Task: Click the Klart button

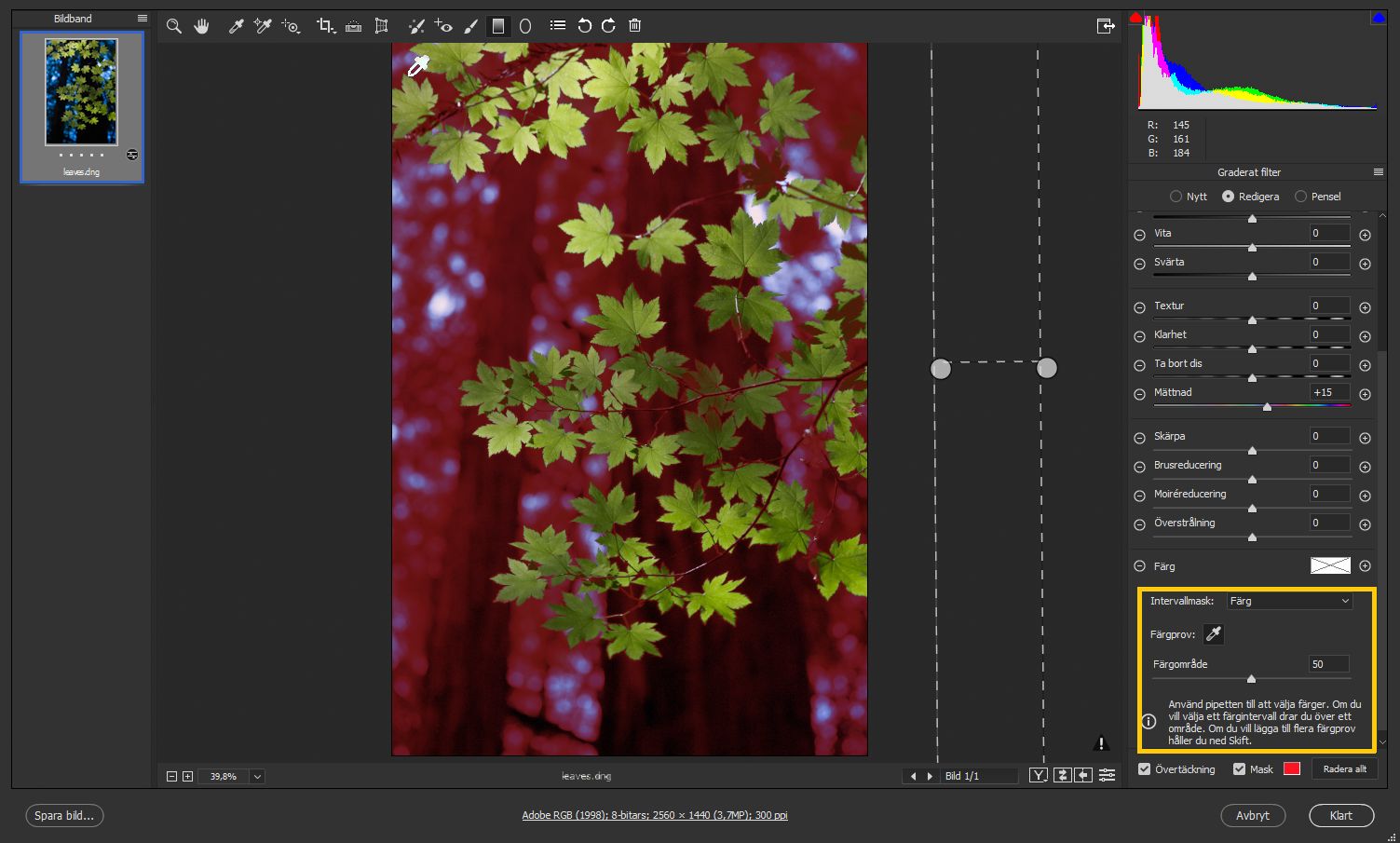Action: click(1340, 815)
